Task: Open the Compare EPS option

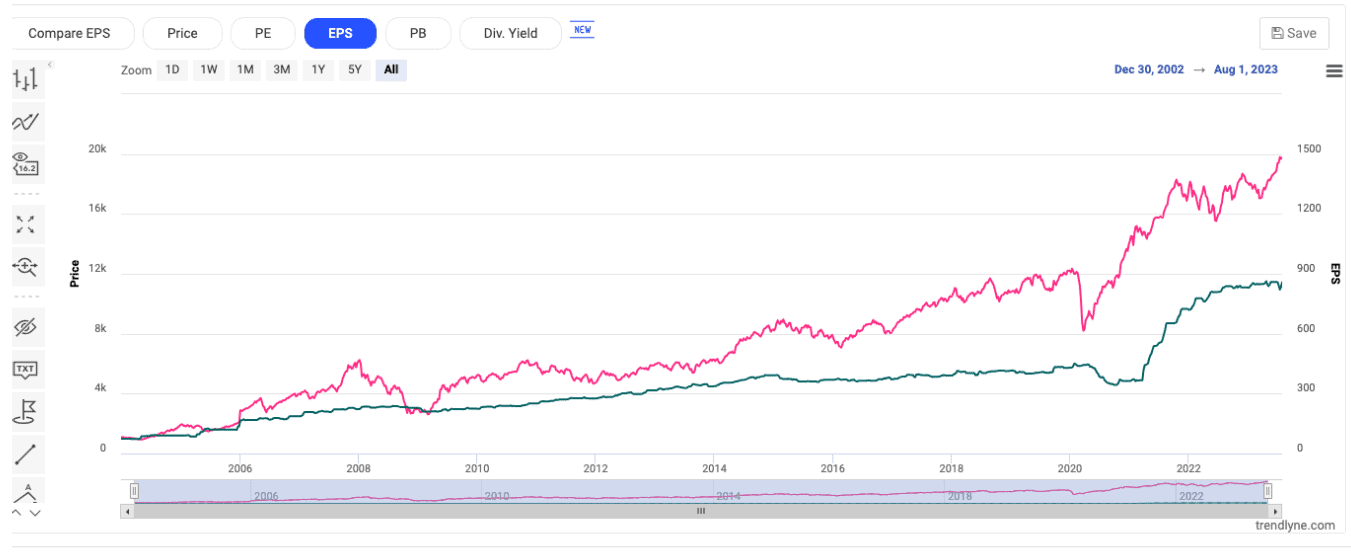Action: (x=68, y=33)
